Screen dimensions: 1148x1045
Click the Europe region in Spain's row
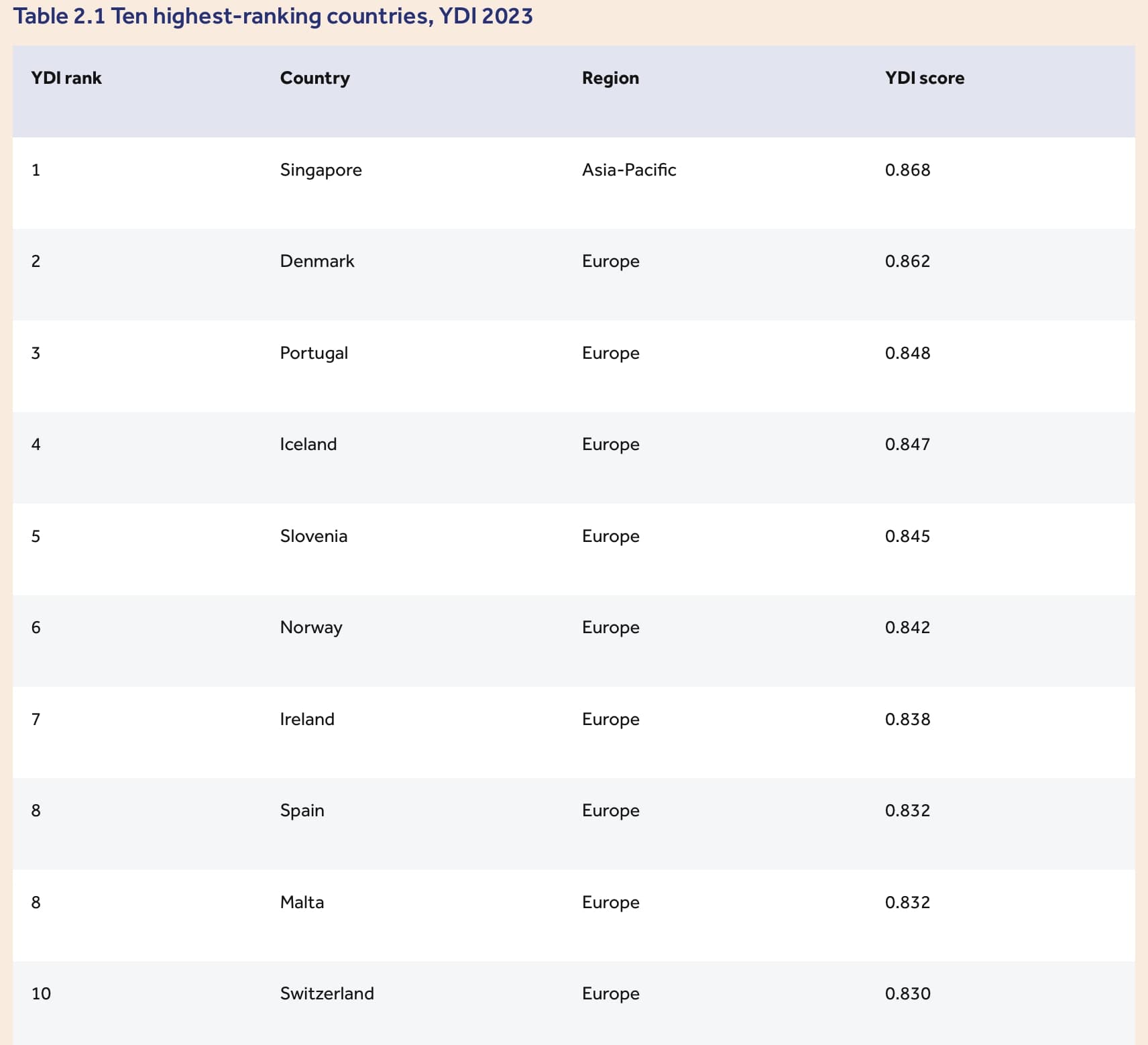tap(611, 811)
